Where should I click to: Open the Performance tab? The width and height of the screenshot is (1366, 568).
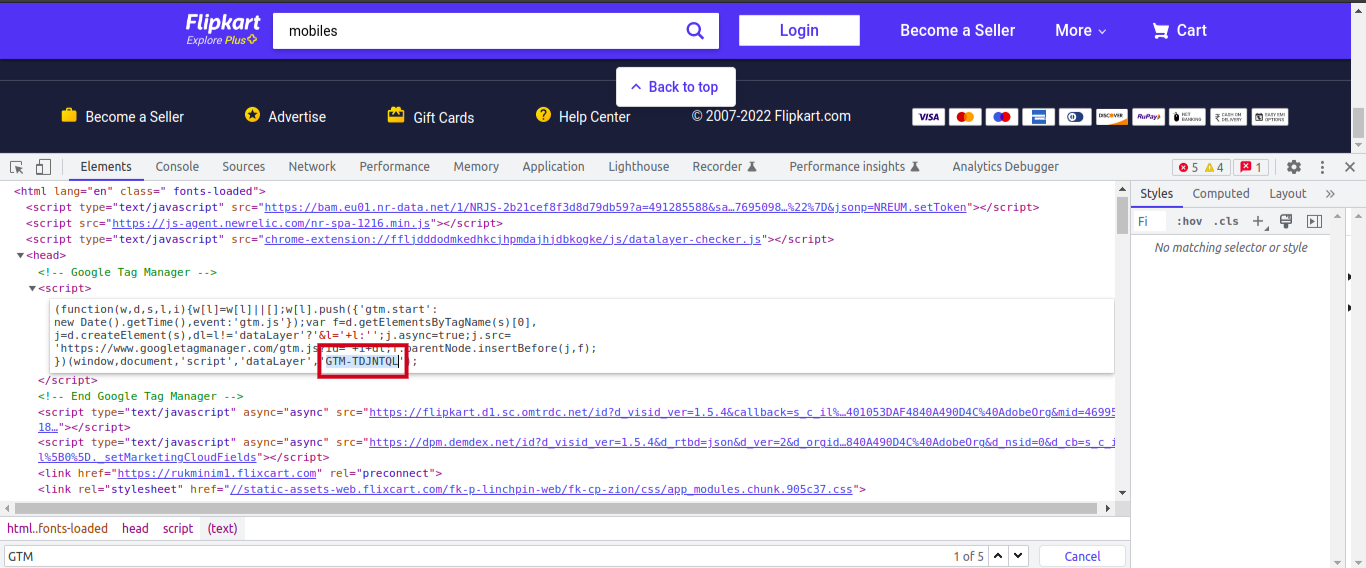[395, 167]
